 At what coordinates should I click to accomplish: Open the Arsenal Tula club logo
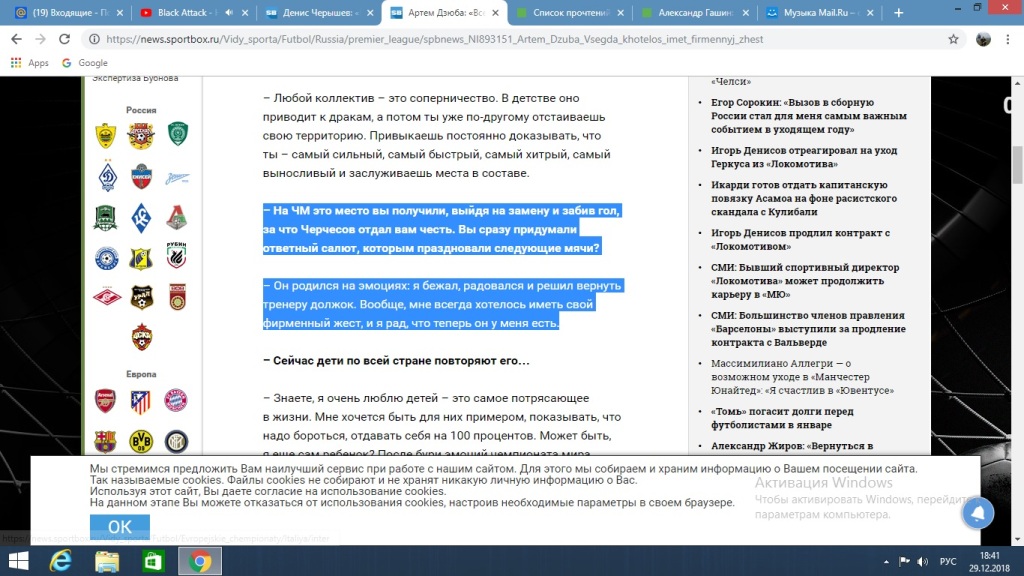point(141,135)
